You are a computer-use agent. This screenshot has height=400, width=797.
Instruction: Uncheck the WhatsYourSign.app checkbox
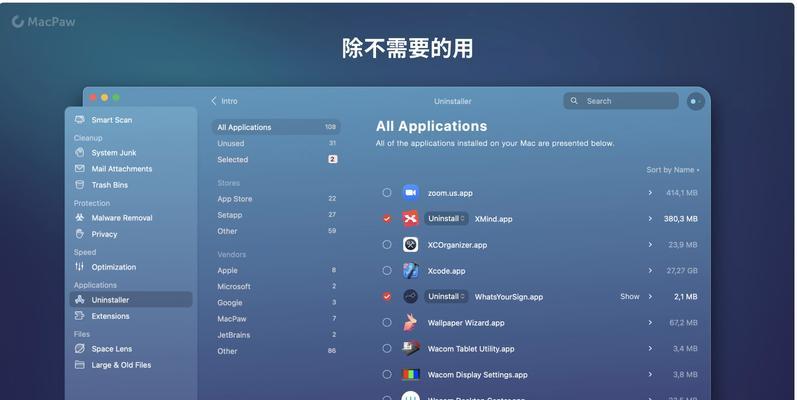(x=387, y=296)
